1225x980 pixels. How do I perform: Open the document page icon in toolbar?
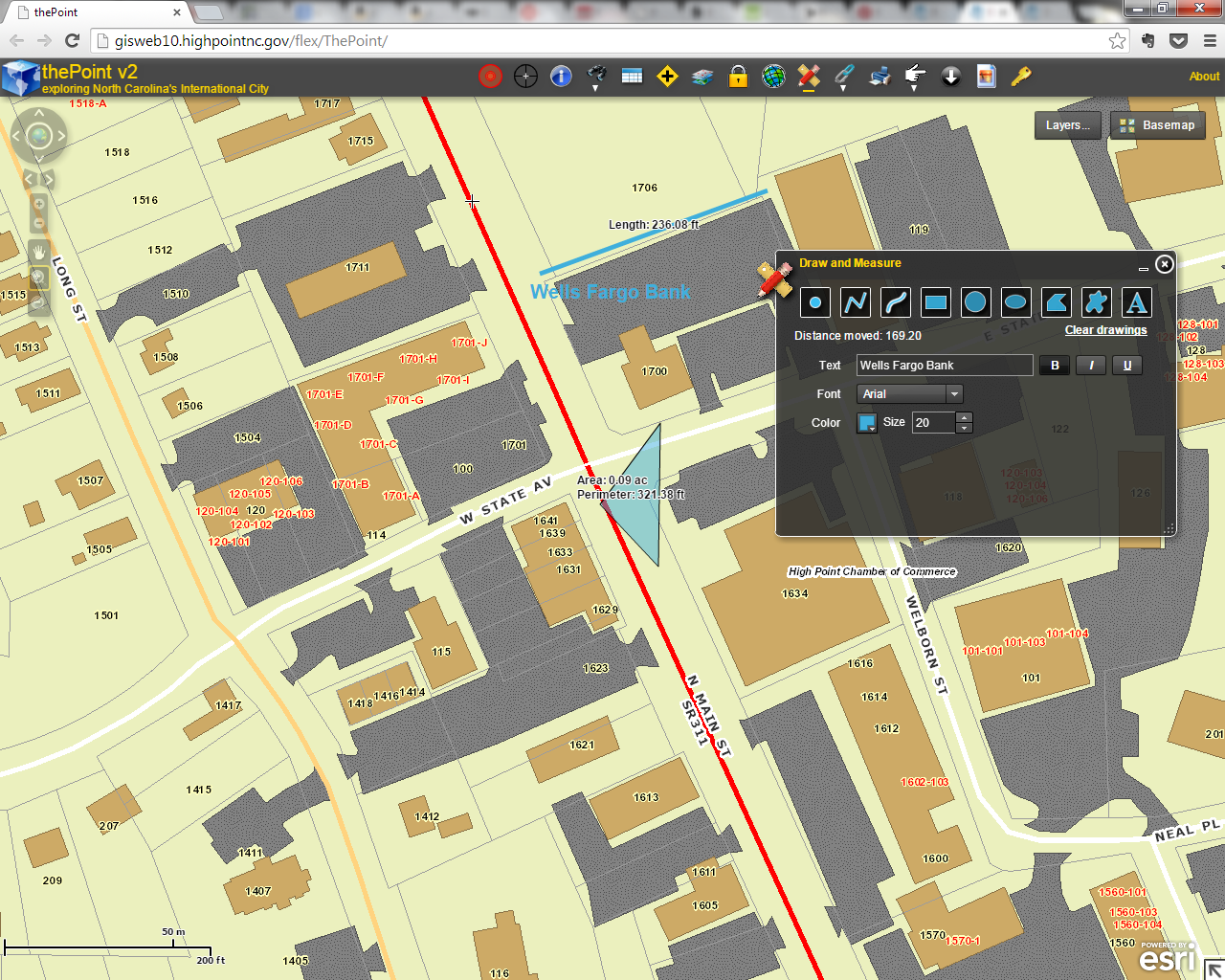click(986, 77)
